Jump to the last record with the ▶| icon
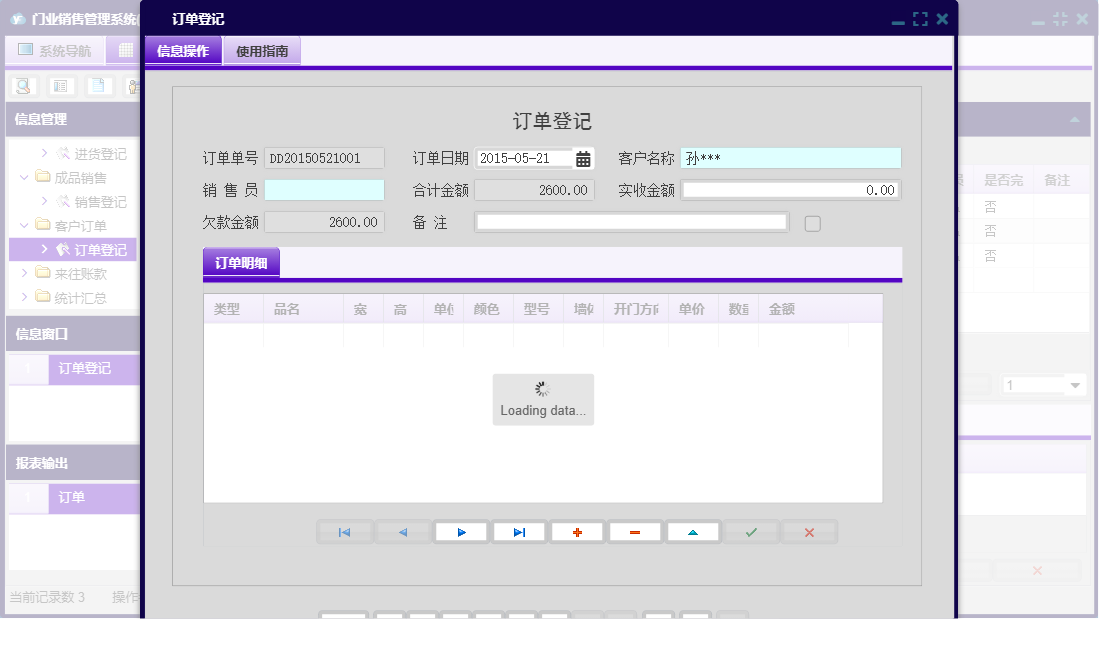Screen dimensions: 1099x655 point(519,531)
